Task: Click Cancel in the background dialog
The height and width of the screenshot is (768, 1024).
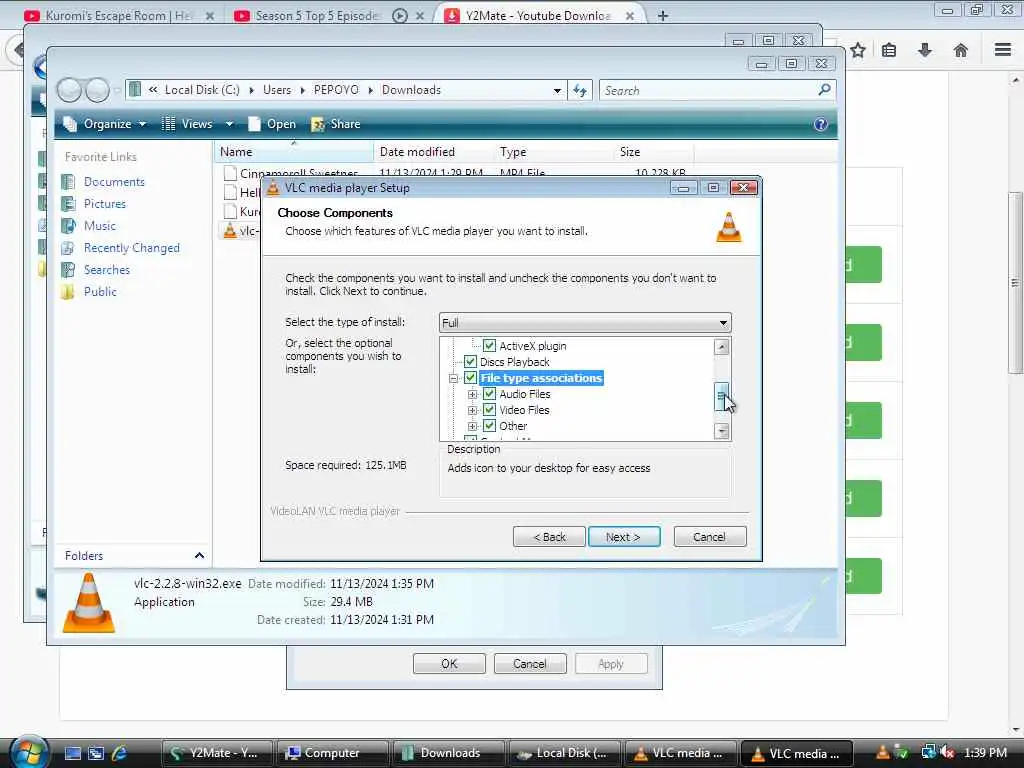Action: (x=530, y=664)
